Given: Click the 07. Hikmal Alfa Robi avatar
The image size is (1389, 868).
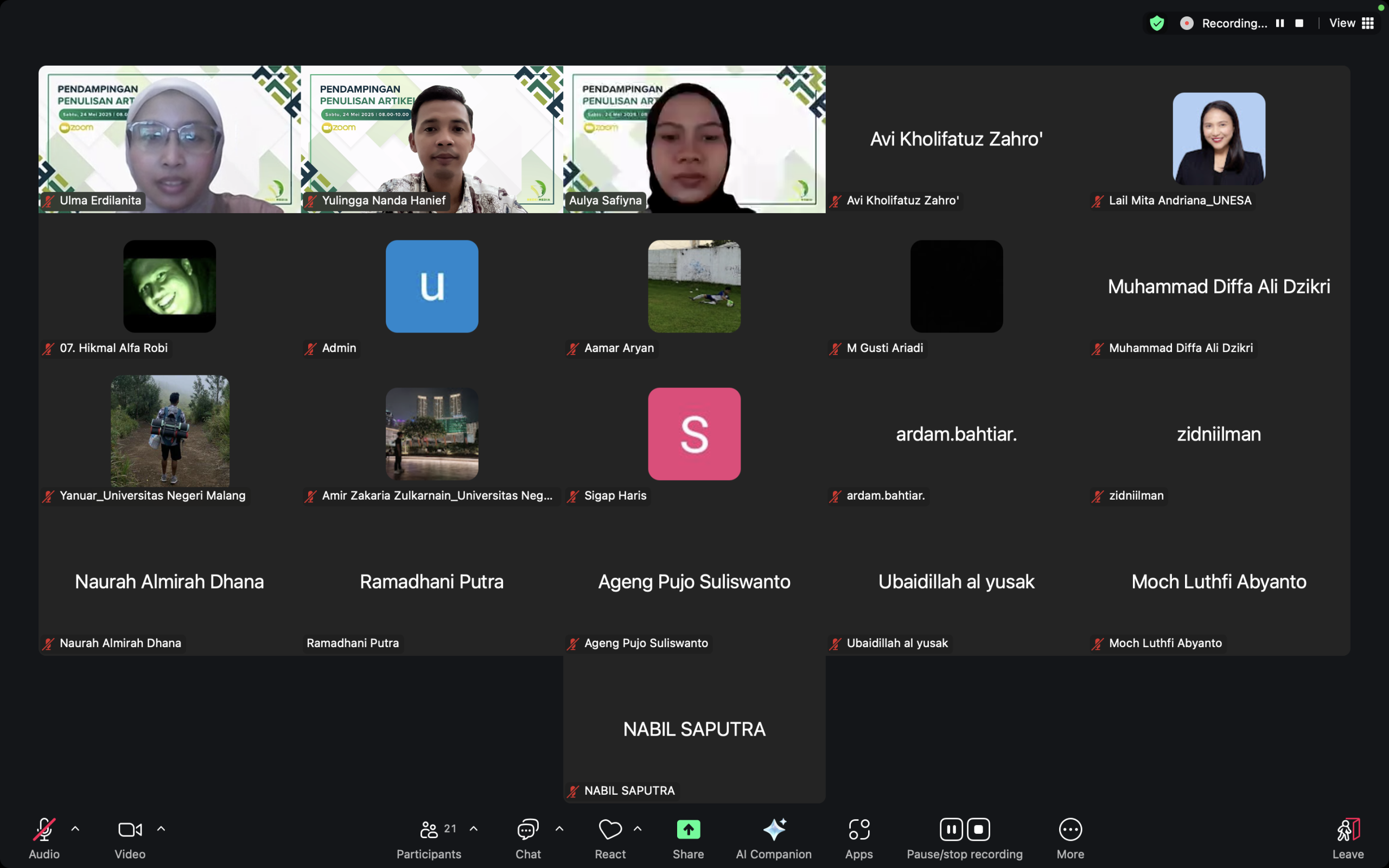Looking at the screenshot, I should pyautogui.click(x=169, y=286).
